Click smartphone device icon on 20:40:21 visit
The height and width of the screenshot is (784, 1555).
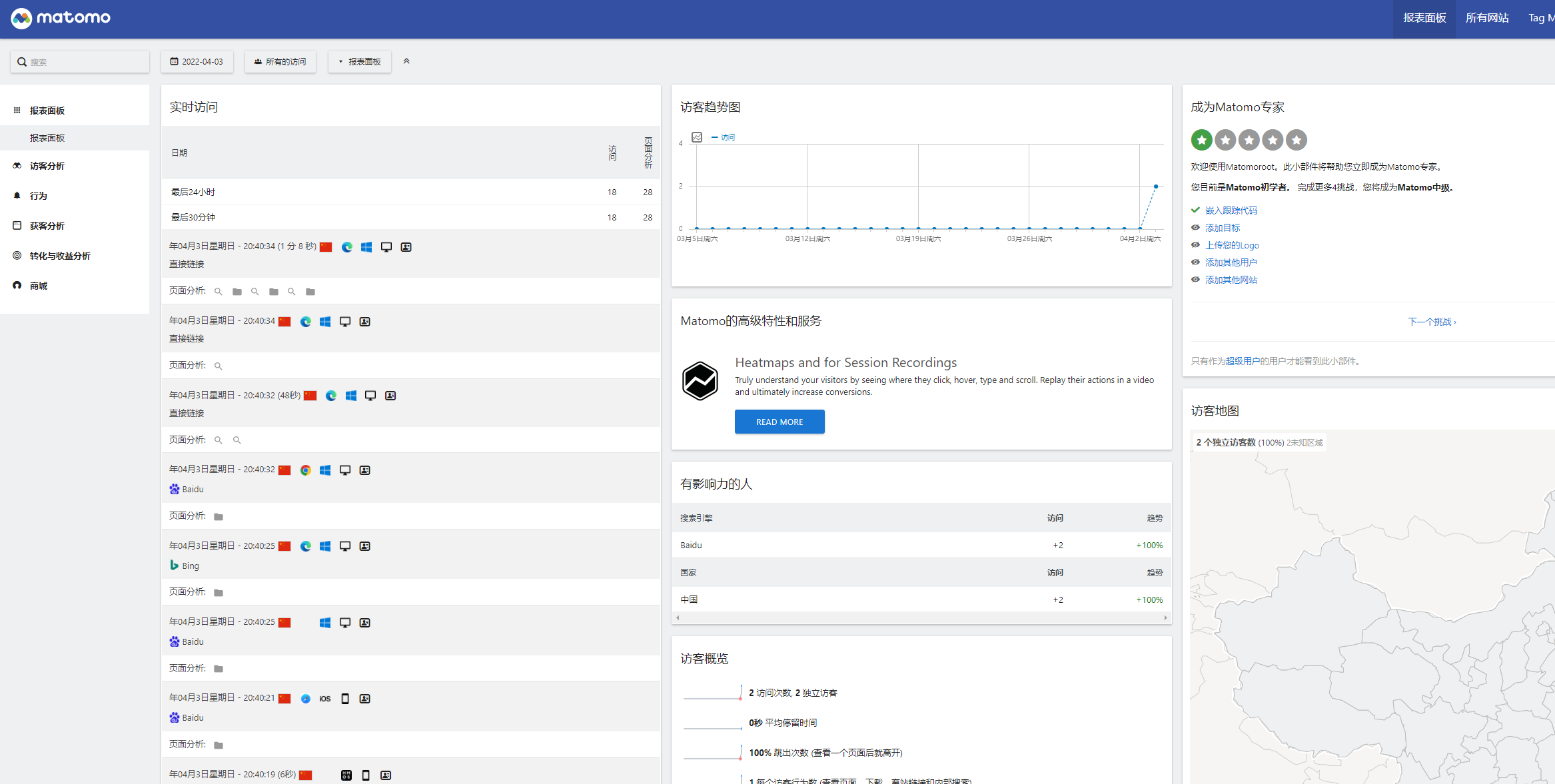point(345,699)
